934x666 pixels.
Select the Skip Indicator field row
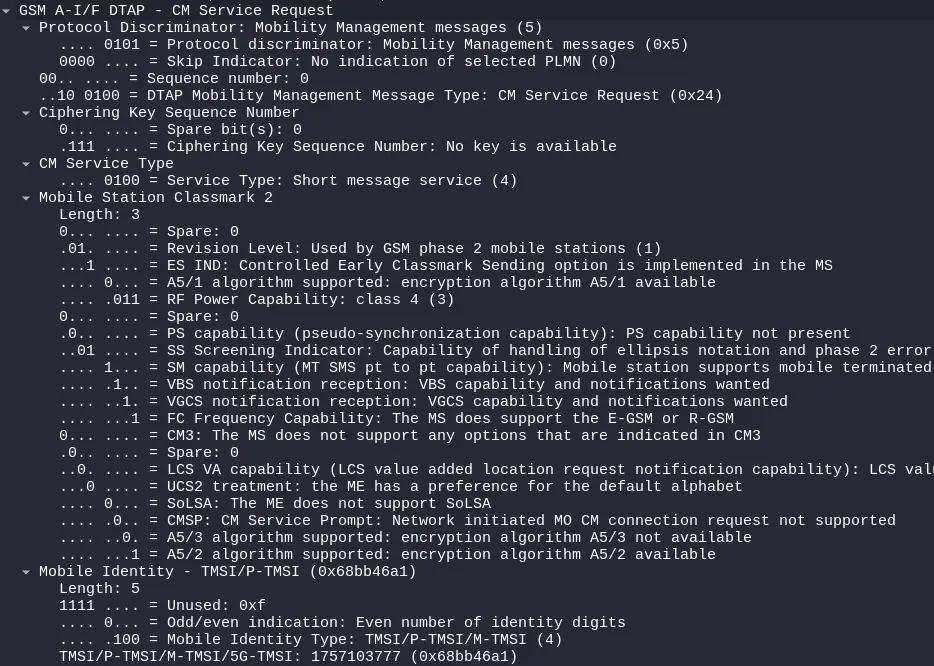337,62
